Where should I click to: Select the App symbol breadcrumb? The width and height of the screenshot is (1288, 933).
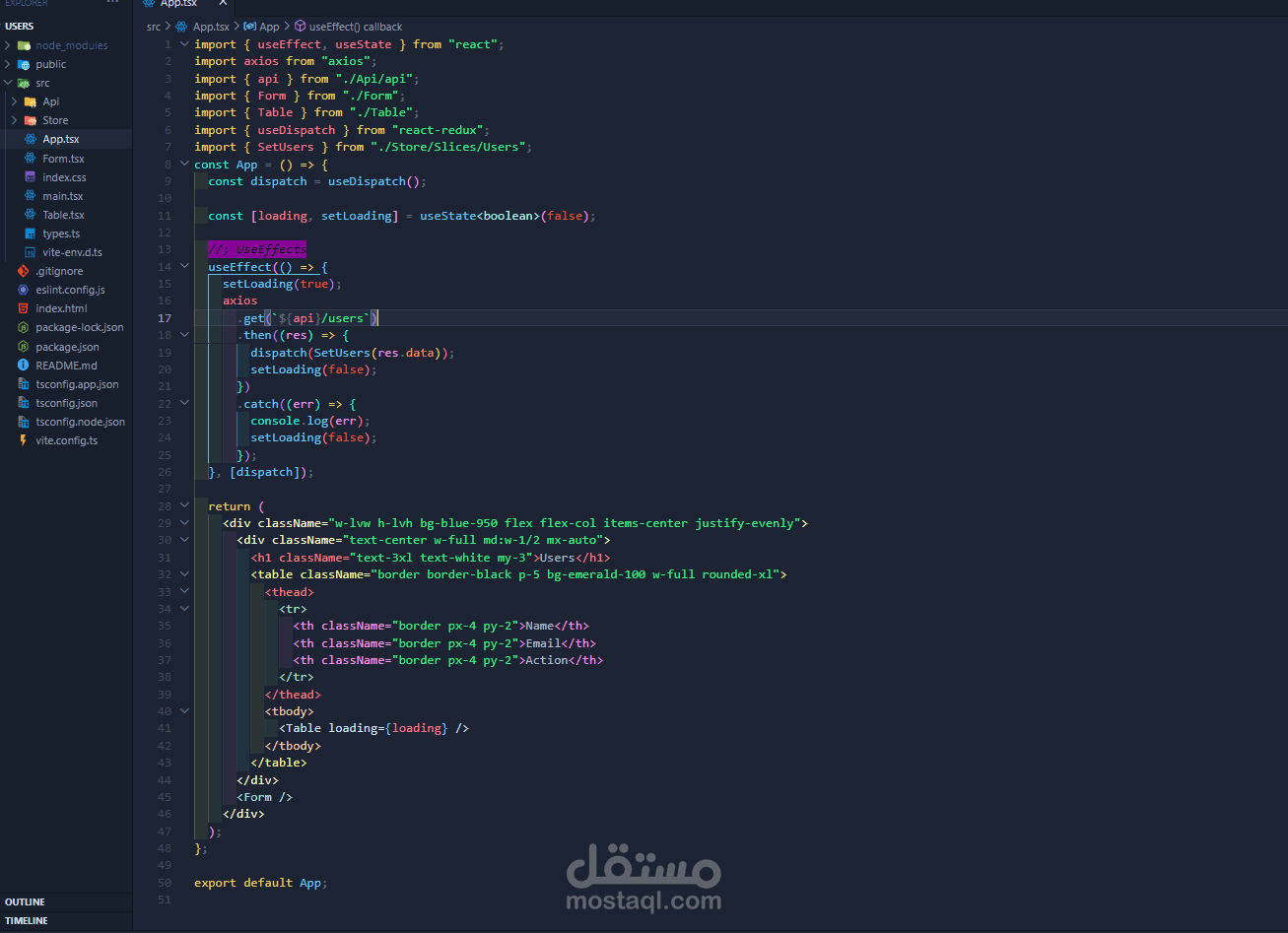tap(269, 27)
